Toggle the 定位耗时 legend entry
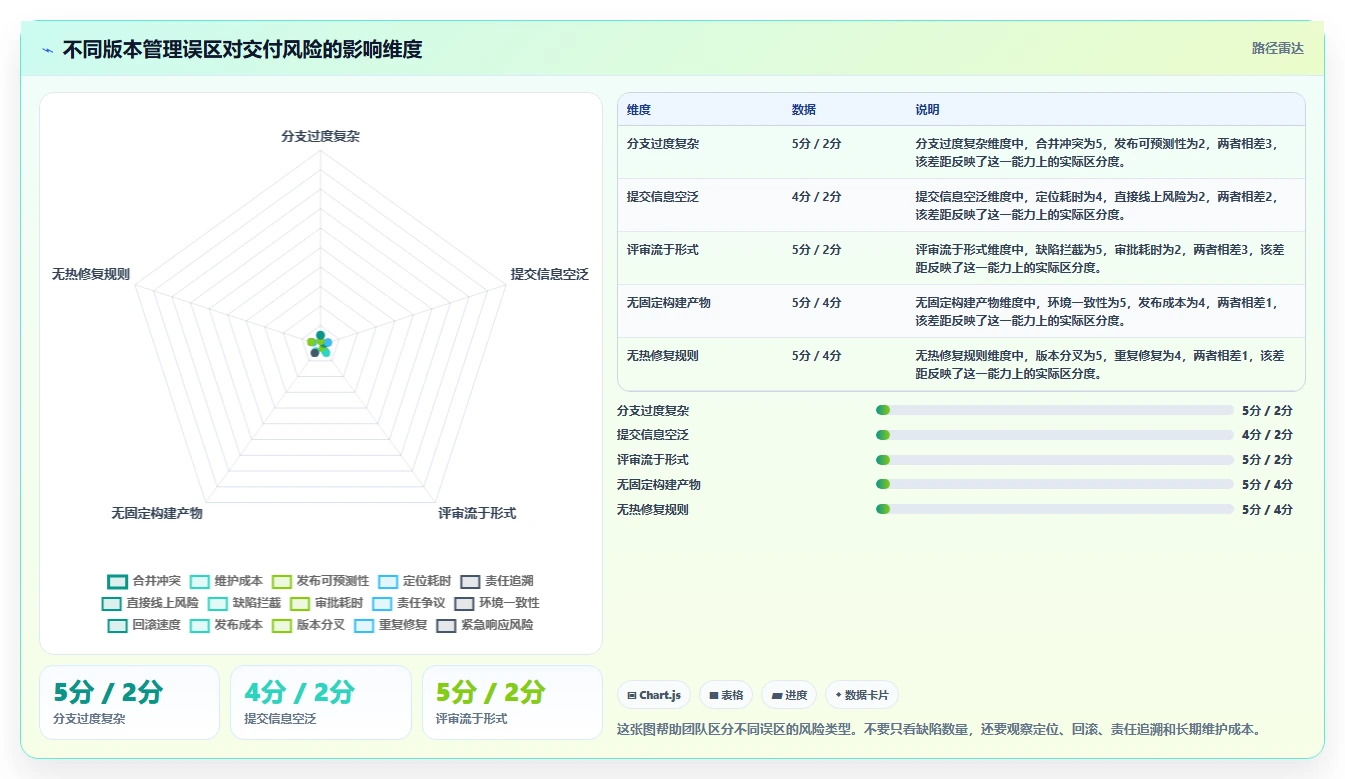 pos(414,581)
